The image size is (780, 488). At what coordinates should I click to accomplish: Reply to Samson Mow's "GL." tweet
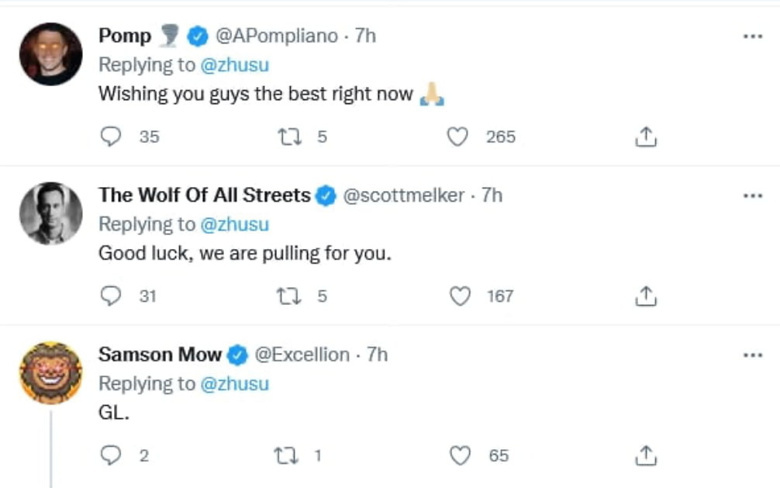click(111, 456)
